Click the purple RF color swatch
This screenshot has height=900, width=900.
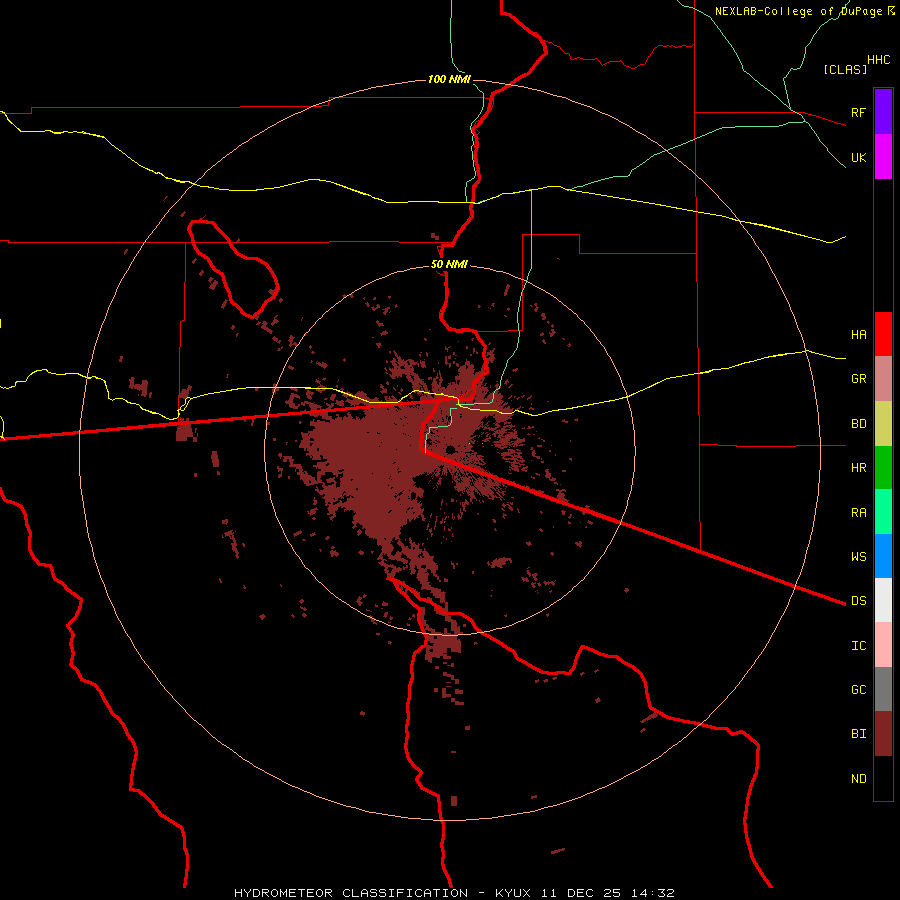883,112
